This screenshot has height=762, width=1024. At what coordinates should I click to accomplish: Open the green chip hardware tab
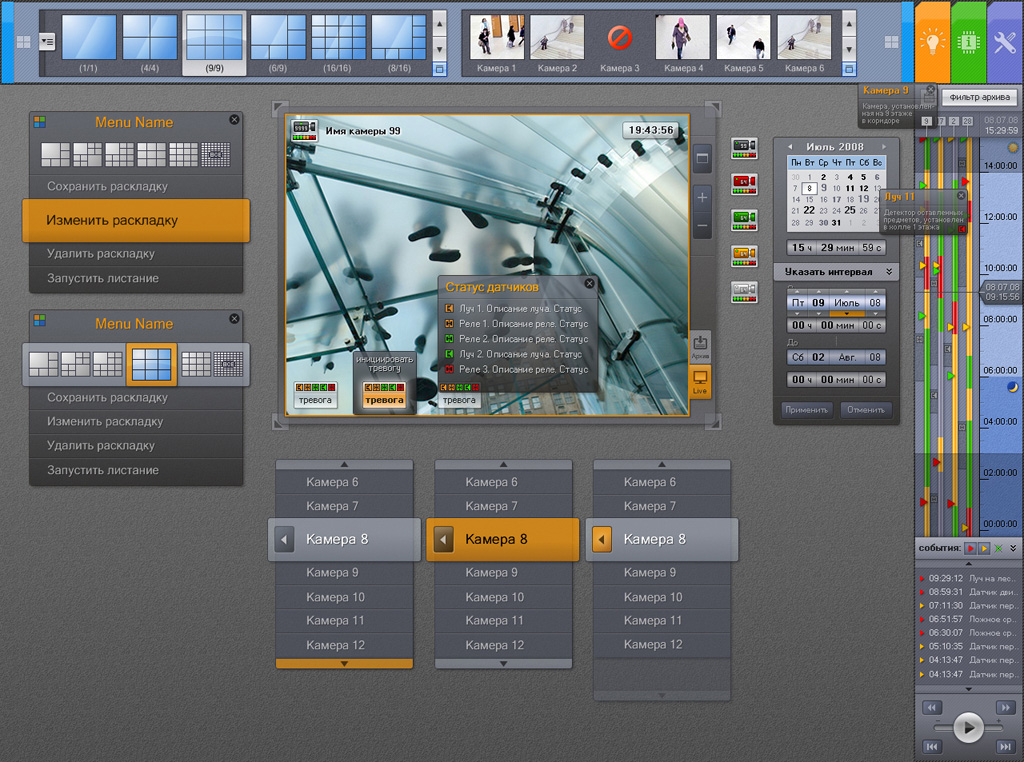(x=968, y=42)
